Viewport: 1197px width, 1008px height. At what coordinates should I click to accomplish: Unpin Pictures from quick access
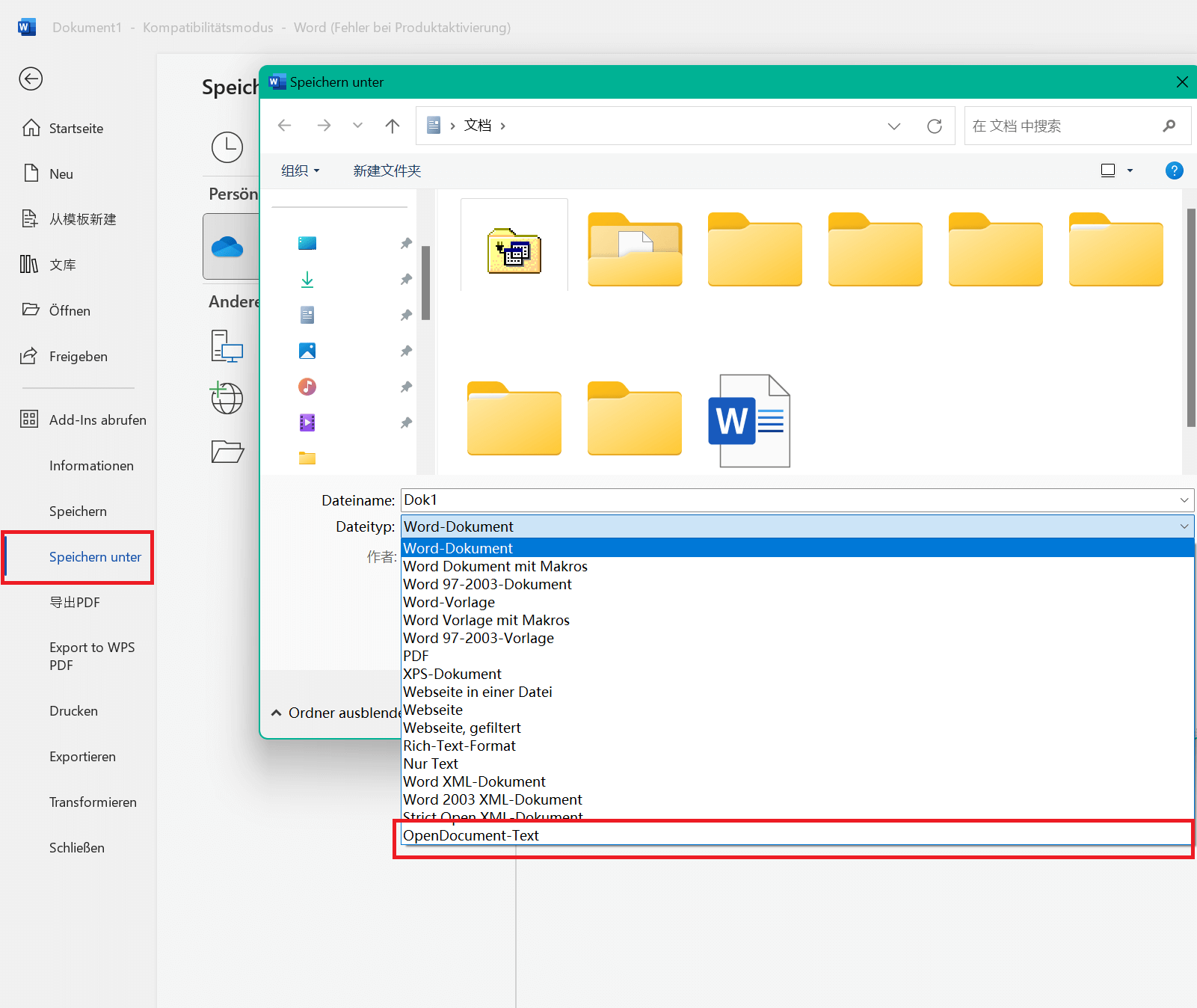pyautogui.click(x=406, y=350)
